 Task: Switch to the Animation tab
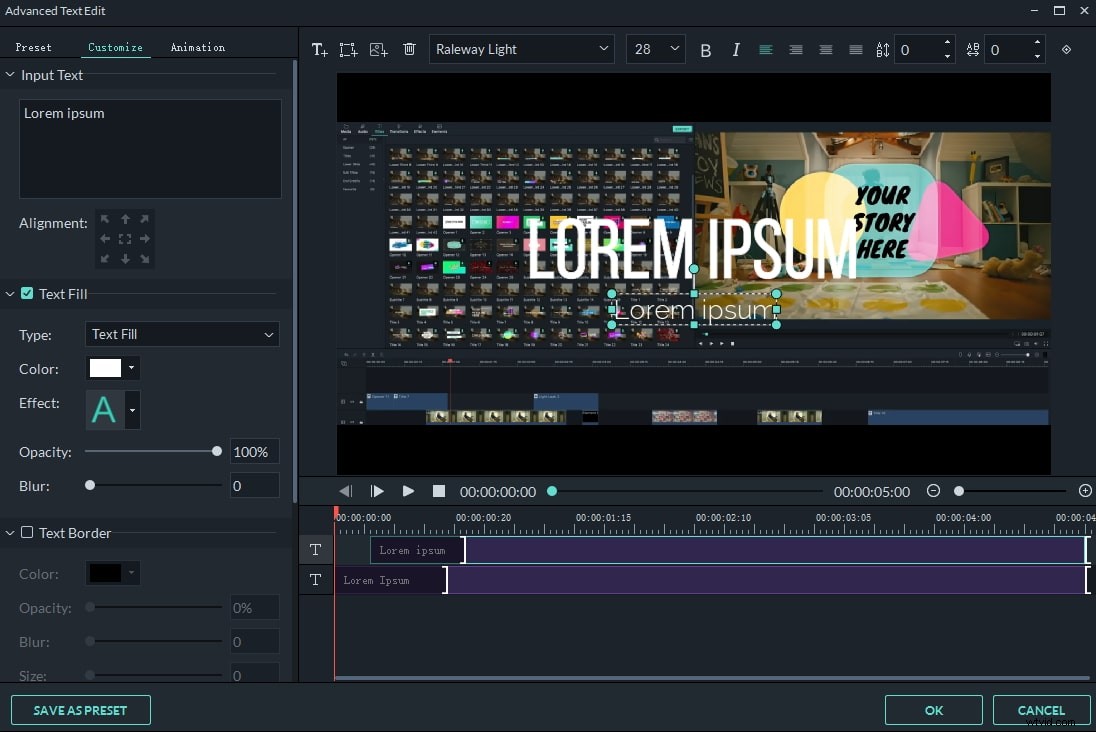pyautogui.click(x=197, y=47)
